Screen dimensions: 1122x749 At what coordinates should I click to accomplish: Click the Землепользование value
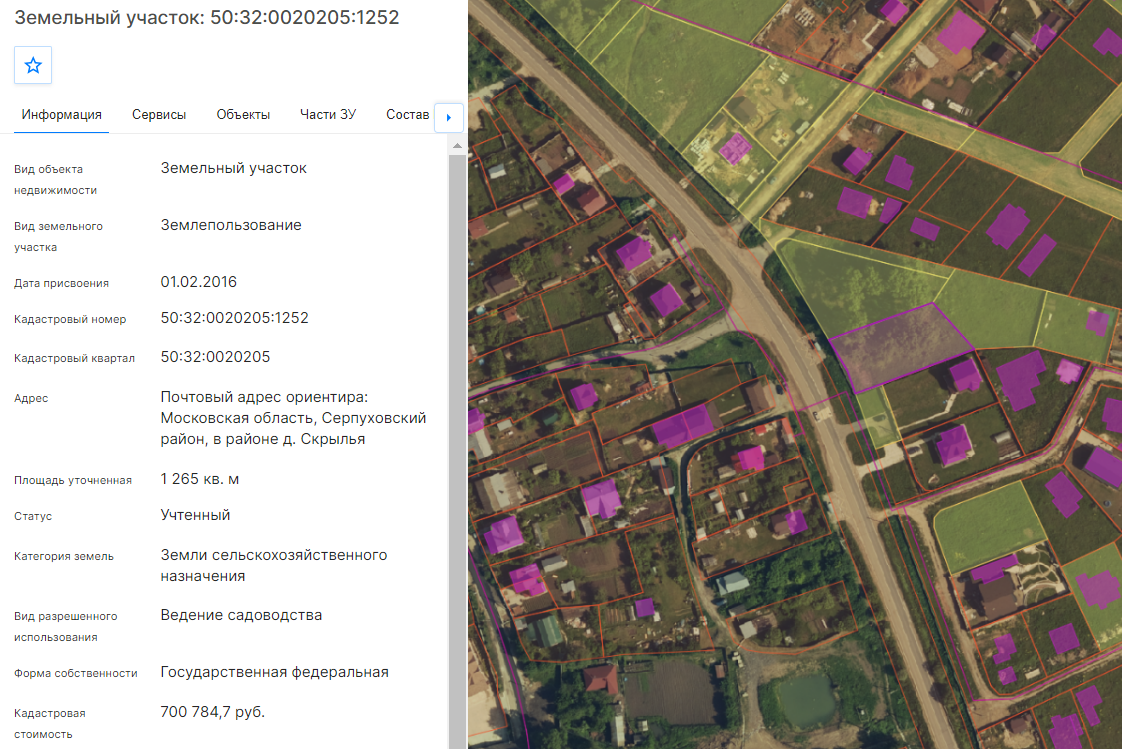click(231, 225)
